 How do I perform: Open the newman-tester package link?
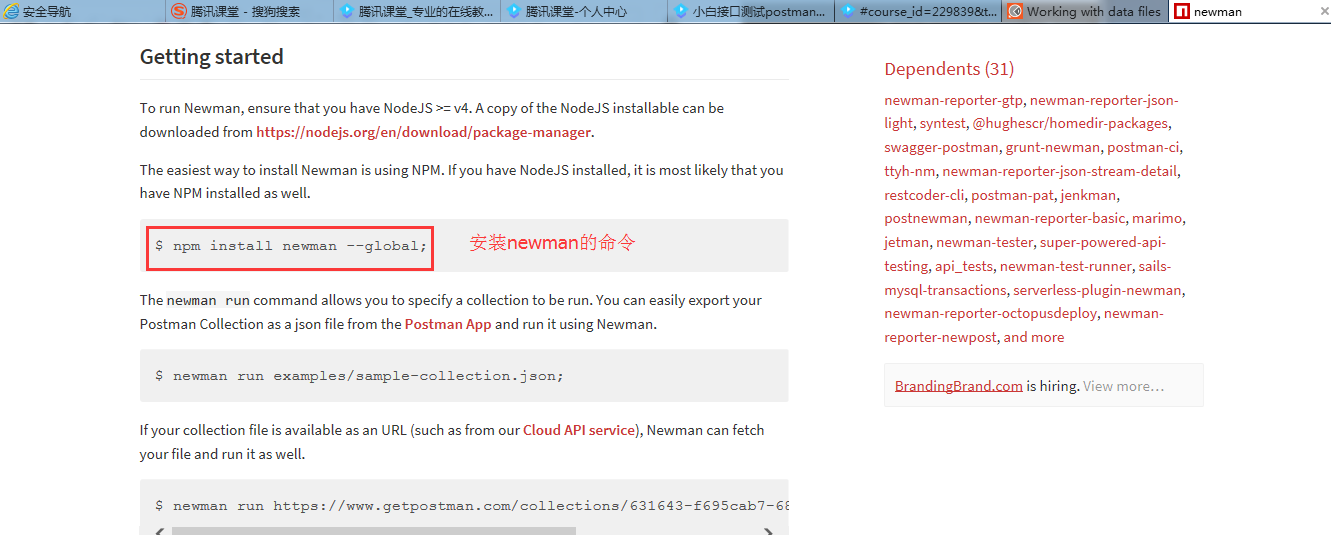click(x=984, y=242)
